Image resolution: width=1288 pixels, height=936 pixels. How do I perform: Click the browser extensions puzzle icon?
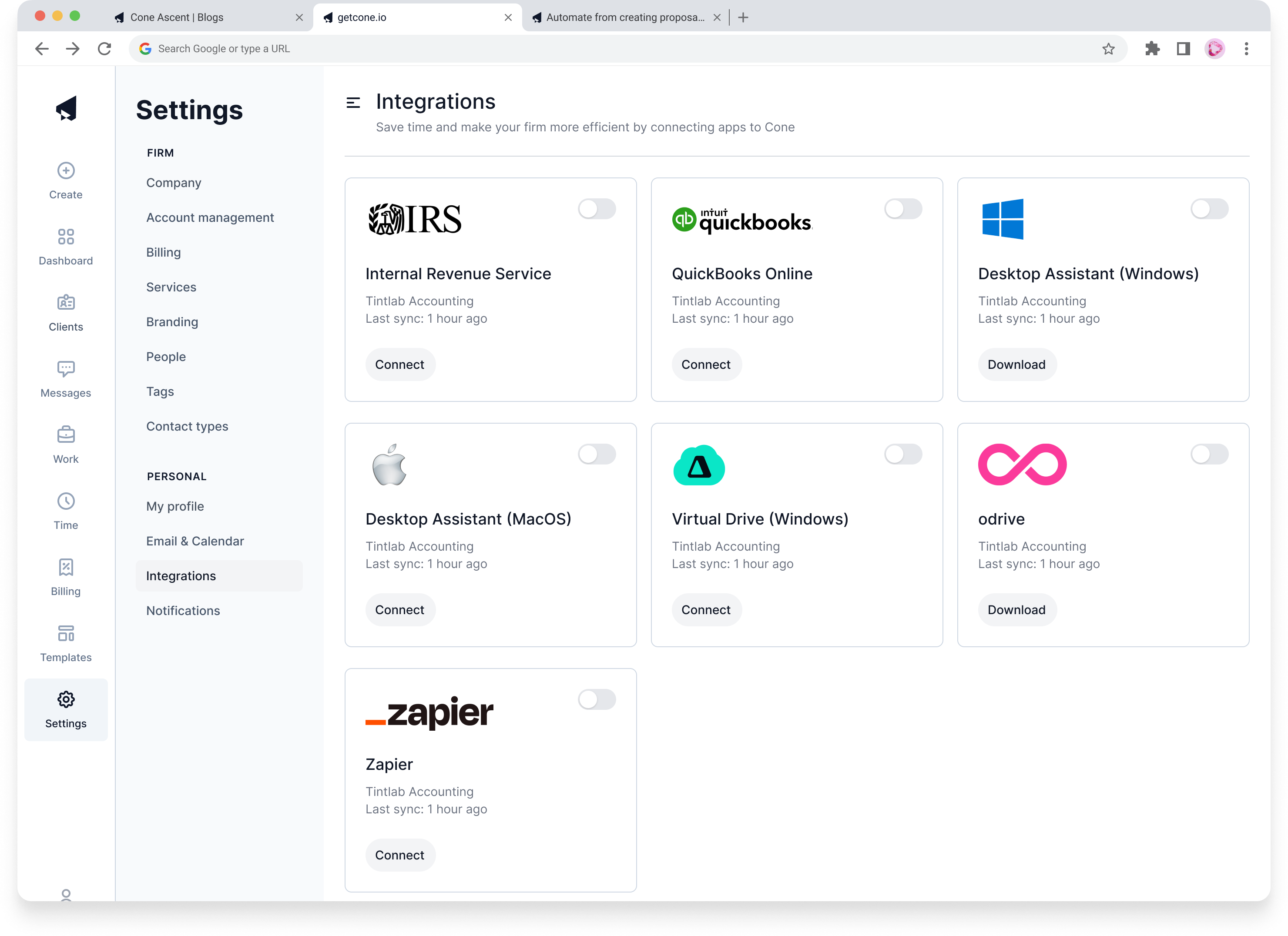[x=1152, y=49]
